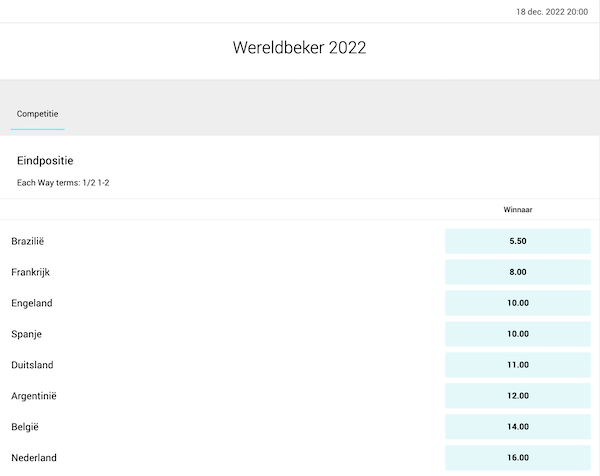Click the België team name

pos(25,427)
